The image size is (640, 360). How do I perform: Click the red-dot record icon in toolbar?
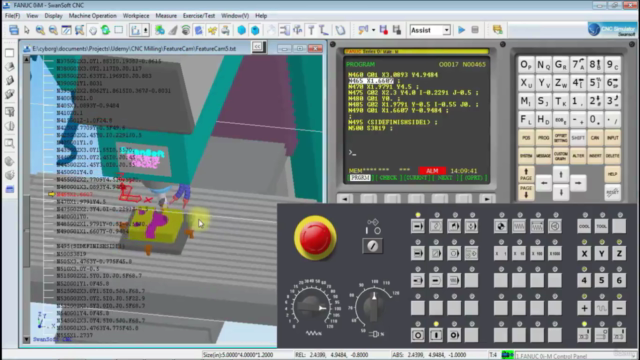383,30
